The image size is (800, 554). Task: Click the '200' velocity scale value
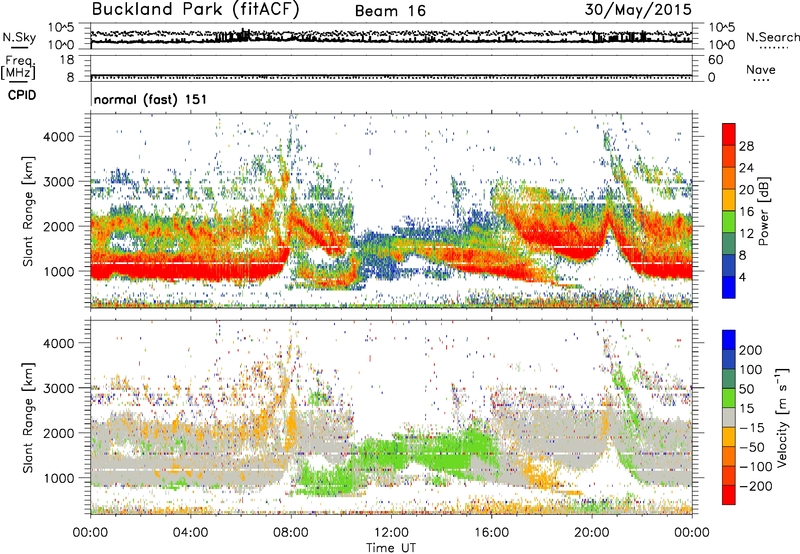(751, 350)
